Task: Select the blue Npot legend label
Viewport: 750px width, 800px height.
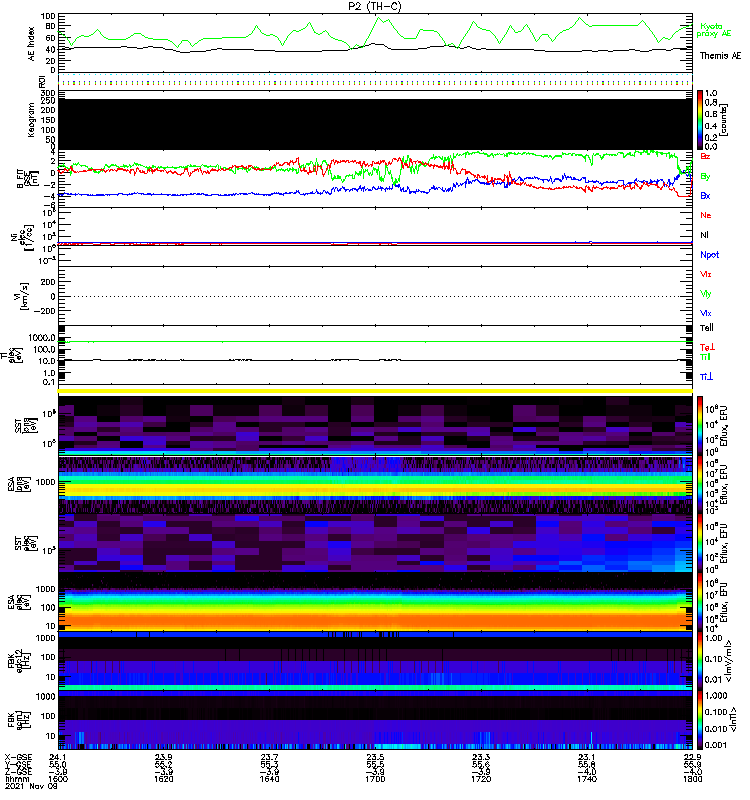Action: (709, 255)
